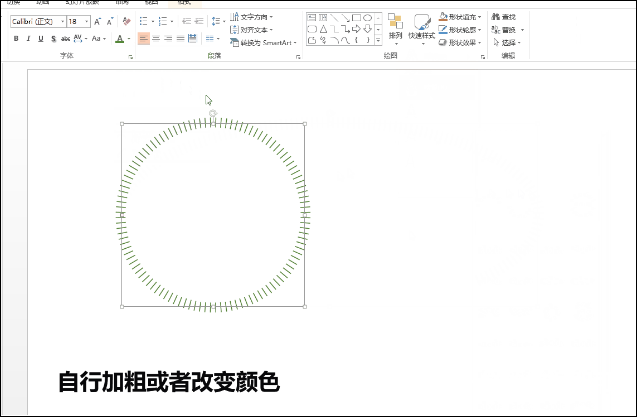Image resolution: width=637 pixels, height=417 pixels.
Task: Open the line spacing options
Action: (x=218, y=21)
